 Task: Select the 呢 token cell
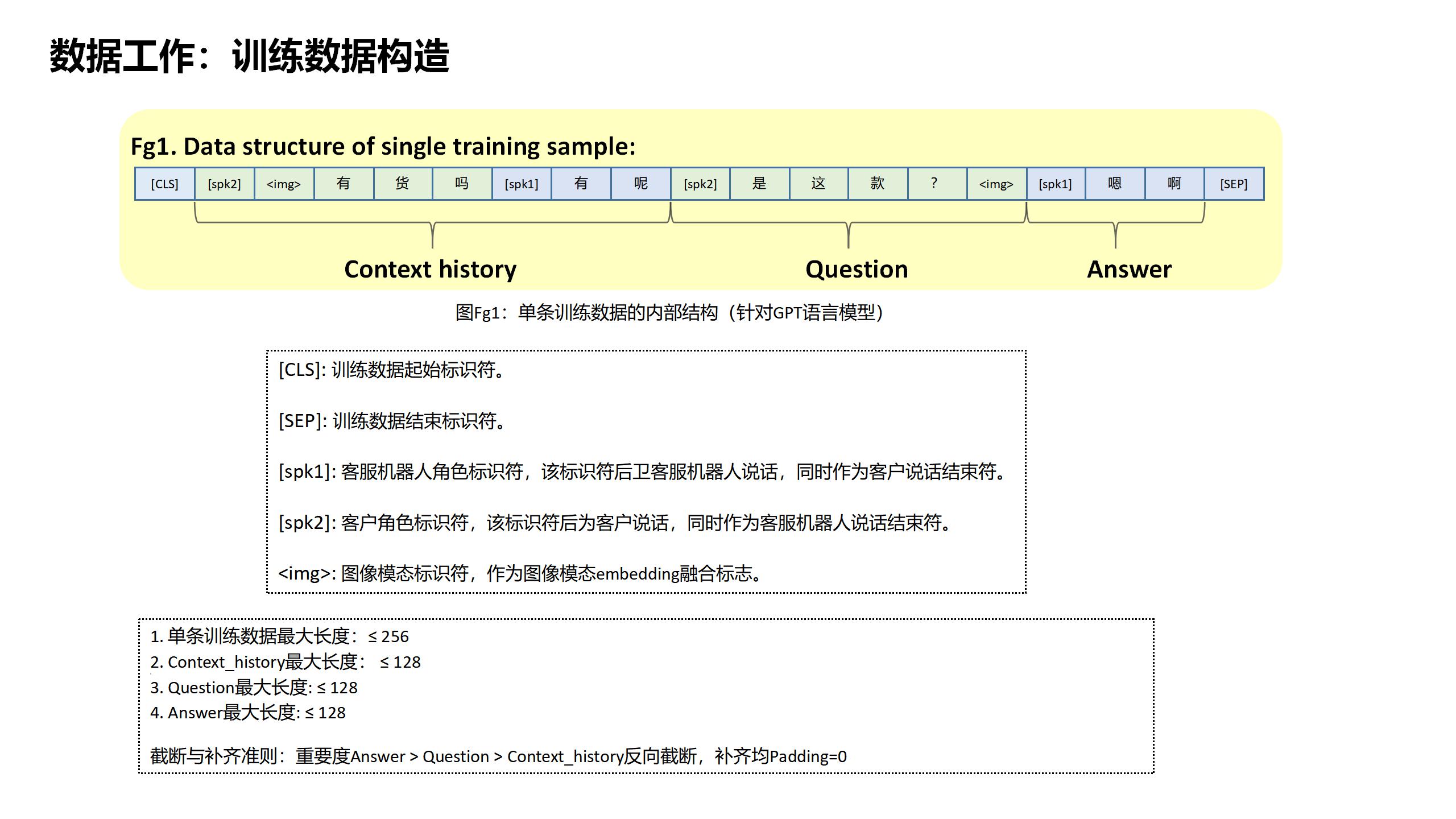(640, 184)
